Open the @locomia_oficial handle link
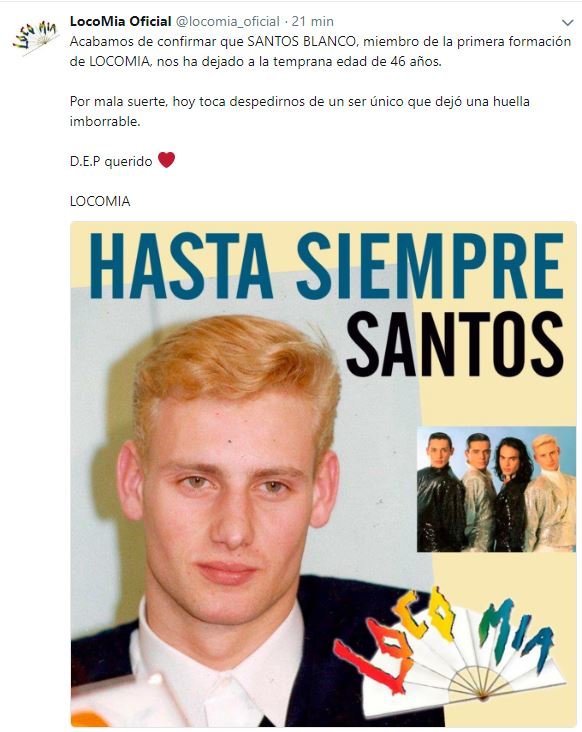582x732 pixels. coord(227,21)
